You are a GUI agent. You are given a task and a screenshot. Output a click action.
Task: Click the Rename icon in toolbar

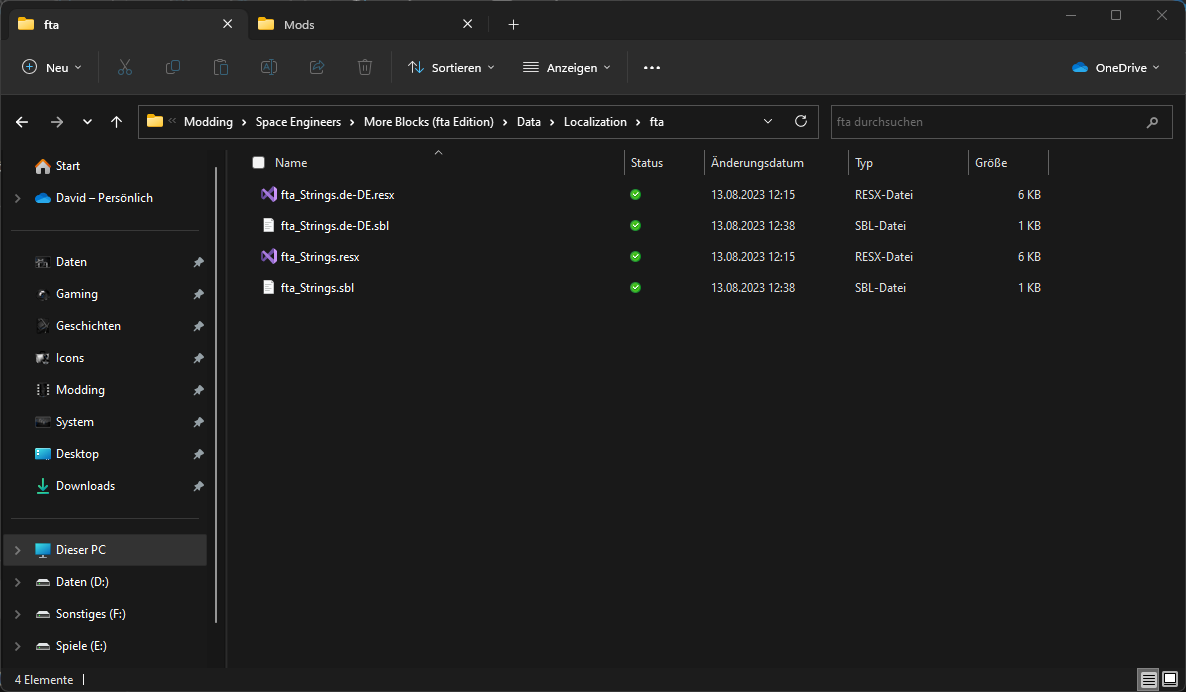point(269,67)
